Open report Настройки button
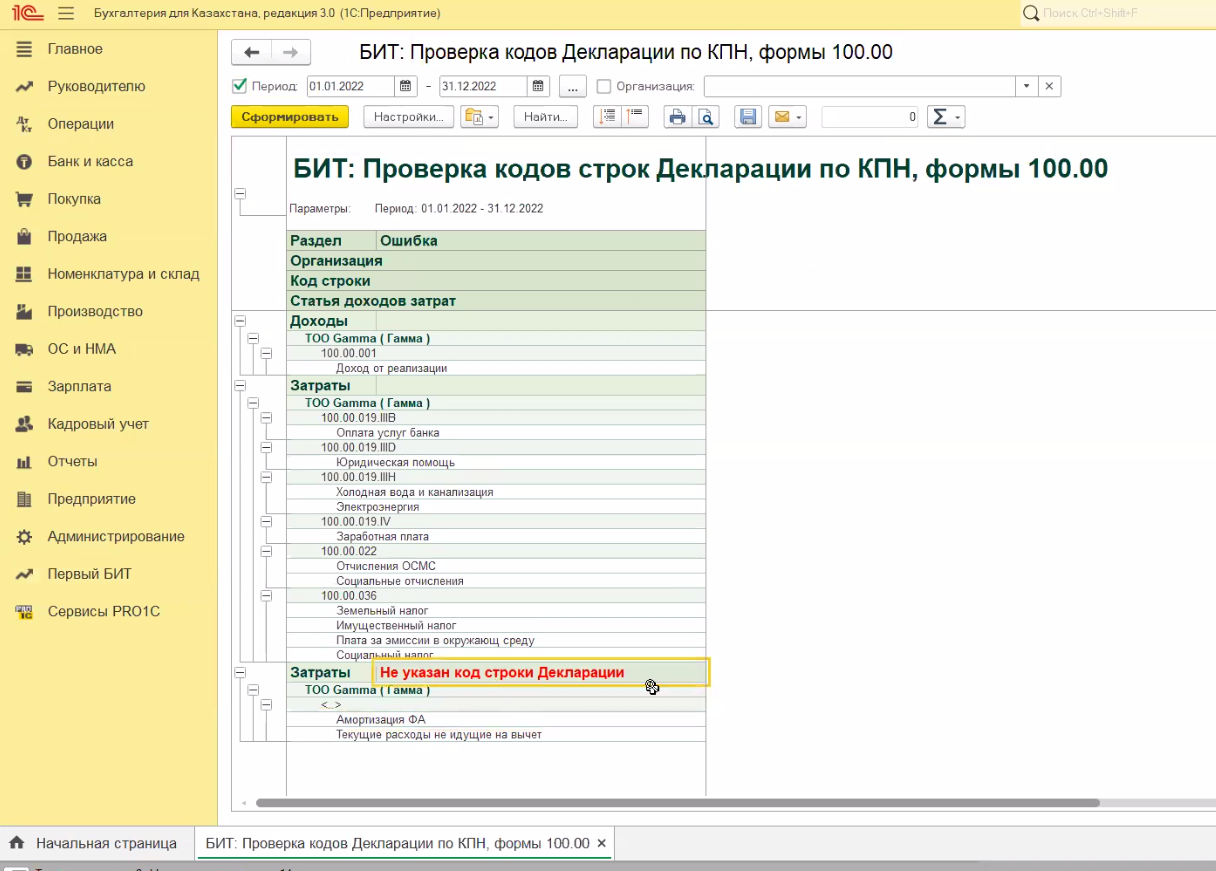Viewport: 1216px width, 871px height. 408,117
